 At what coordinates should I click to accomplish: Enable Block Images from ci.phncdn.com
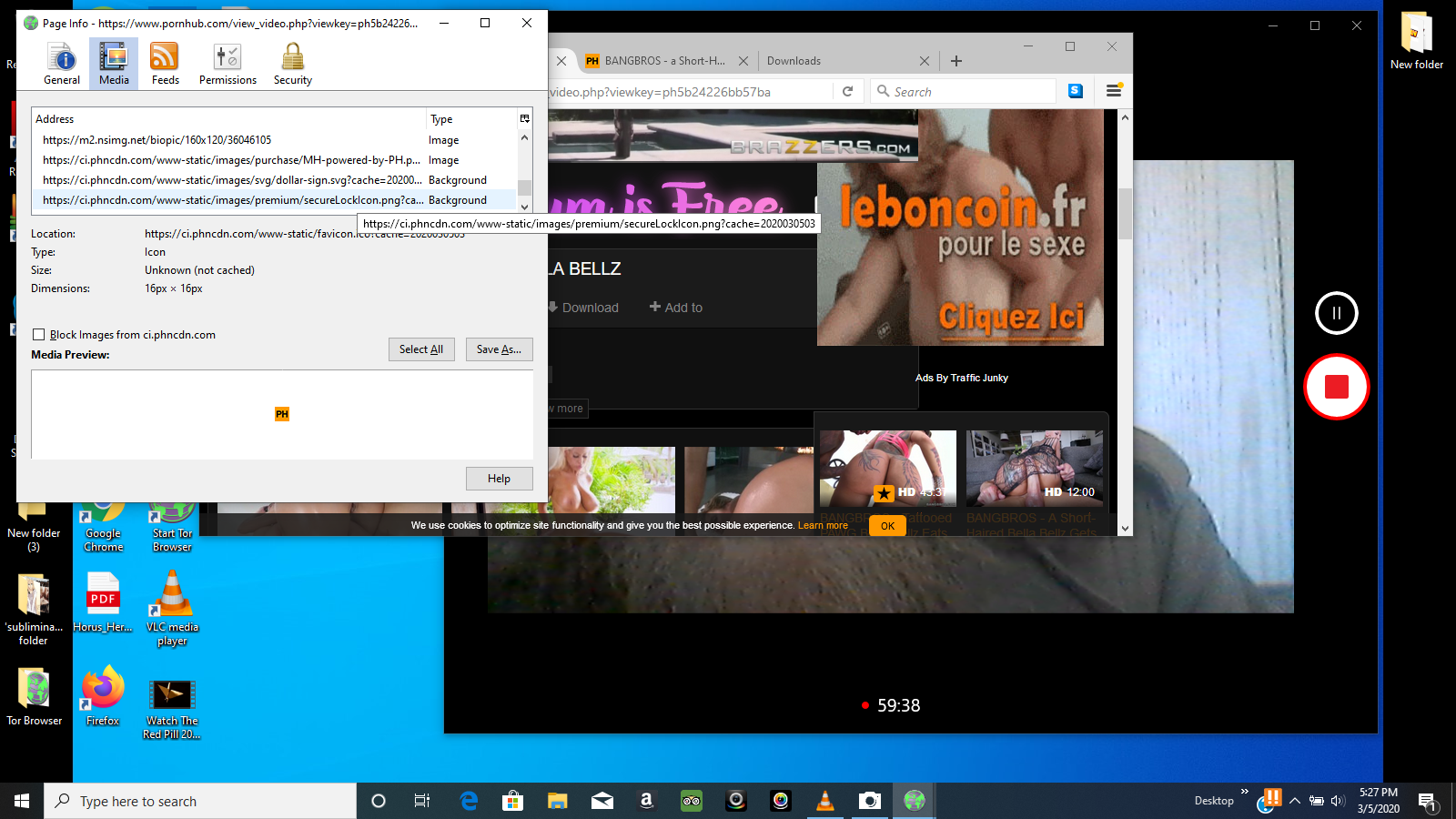pyautogui.click(x=38, y=335)
